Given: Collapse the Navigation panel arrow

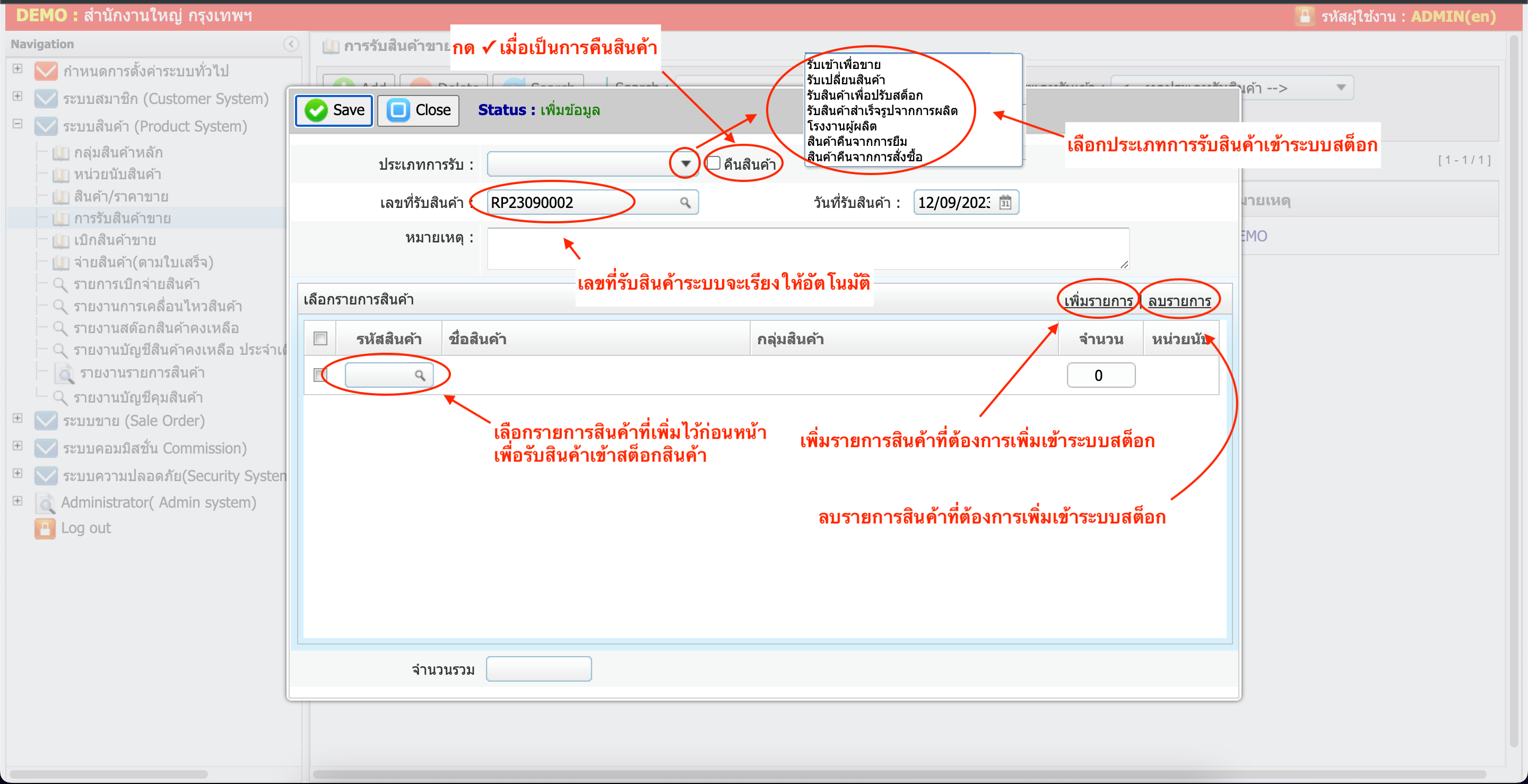Looking at the screenshot, I should click(291, 44).
